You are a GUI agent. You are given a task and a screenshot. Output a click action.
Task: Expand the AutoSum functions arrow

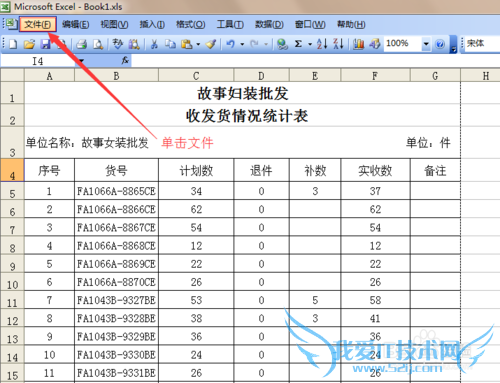310,44
